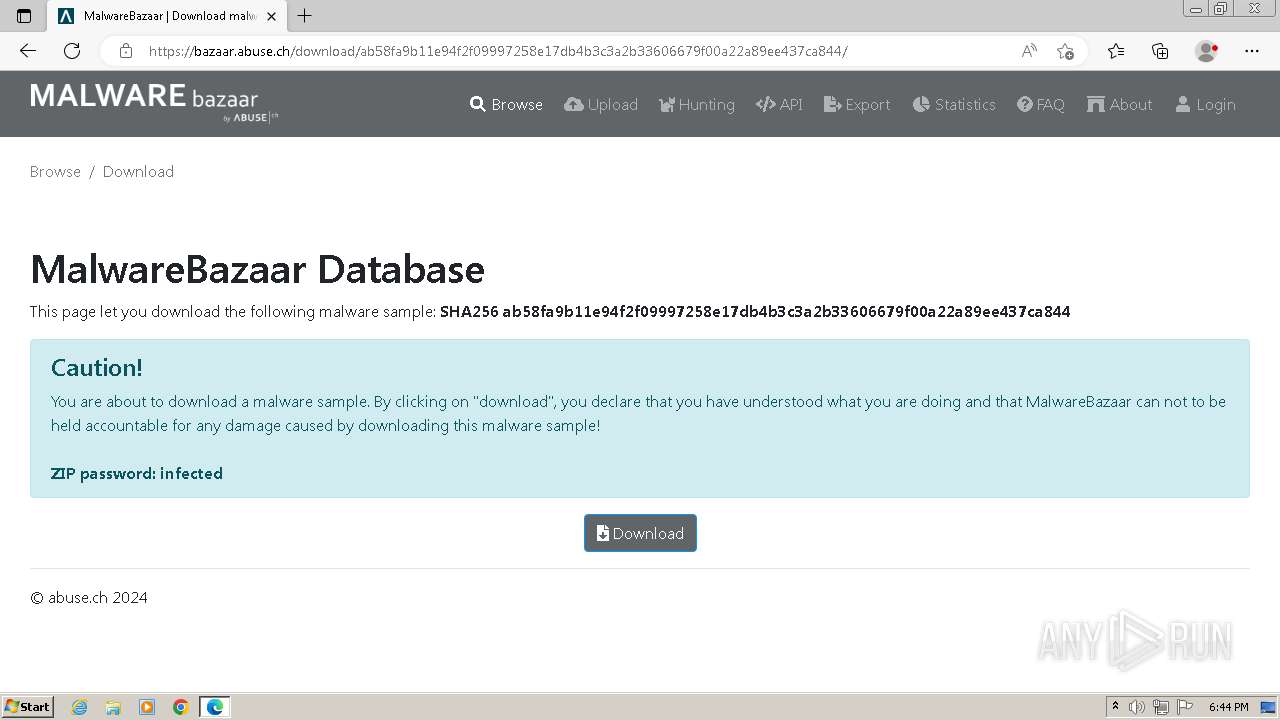This screenshot has height=720, width=1280.
Task: Refresh the current page
Action: coord(72,51)
